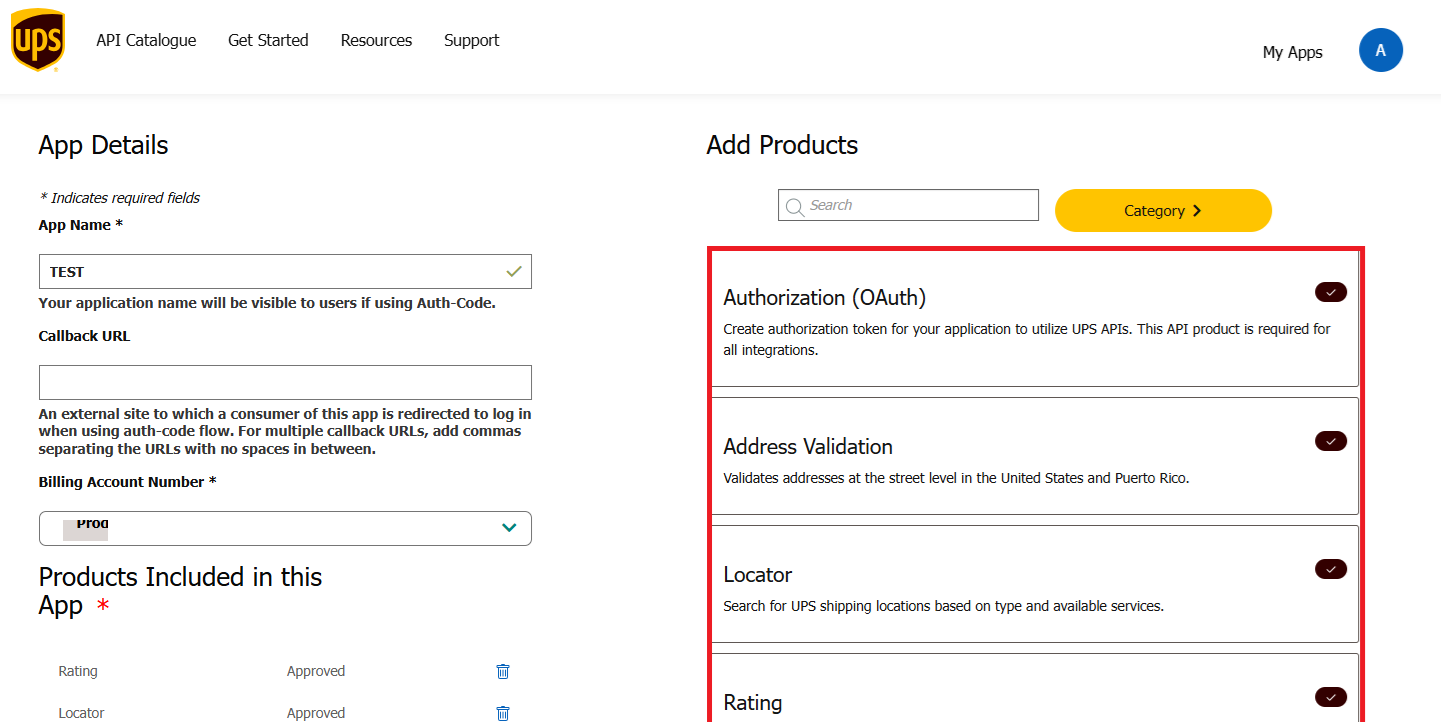1441x722 pixels.
Task: Click the App Name input field
Action: pyautogui.click(x=285, y=271)
